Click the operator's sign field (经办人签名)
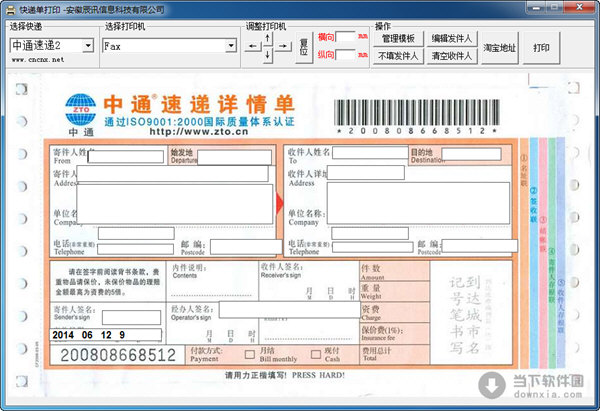Viewport: 600px width, 411px height. pos(290,310)
